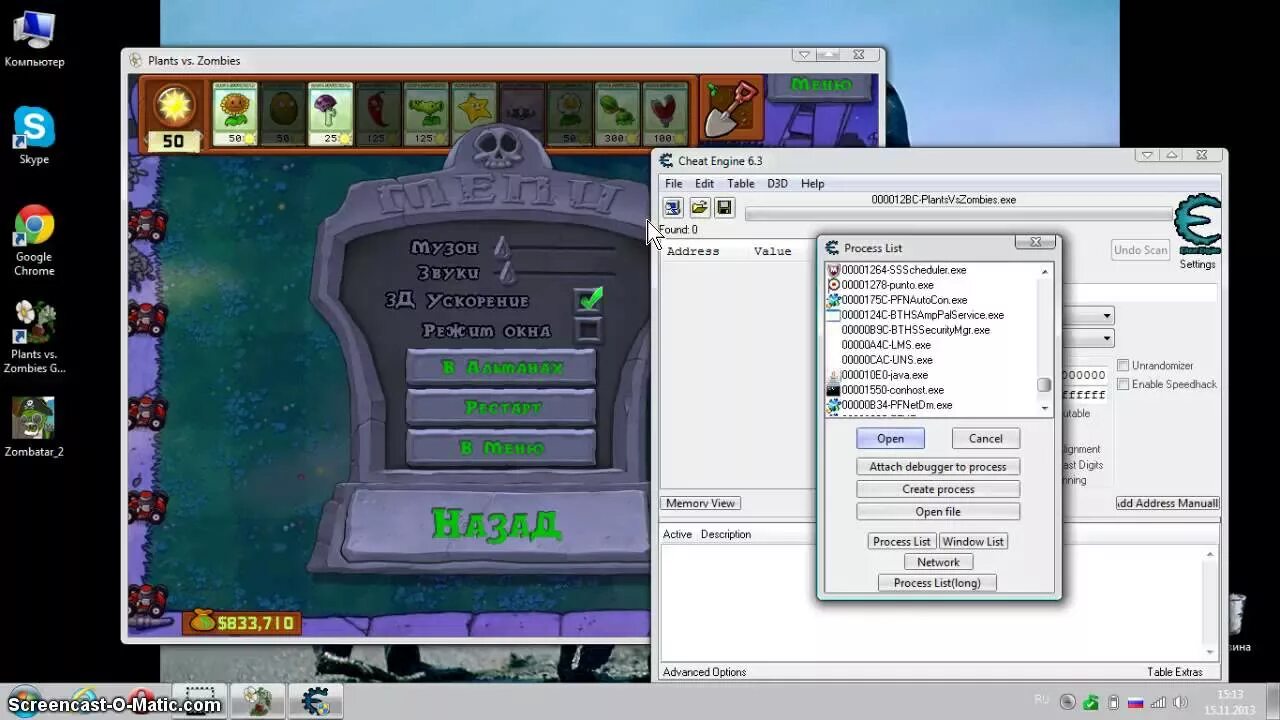The image size is (1280, 720).
Task: Click Cancel in the Process List dialog
Action: pyautogui.click(x=985, y=438)
